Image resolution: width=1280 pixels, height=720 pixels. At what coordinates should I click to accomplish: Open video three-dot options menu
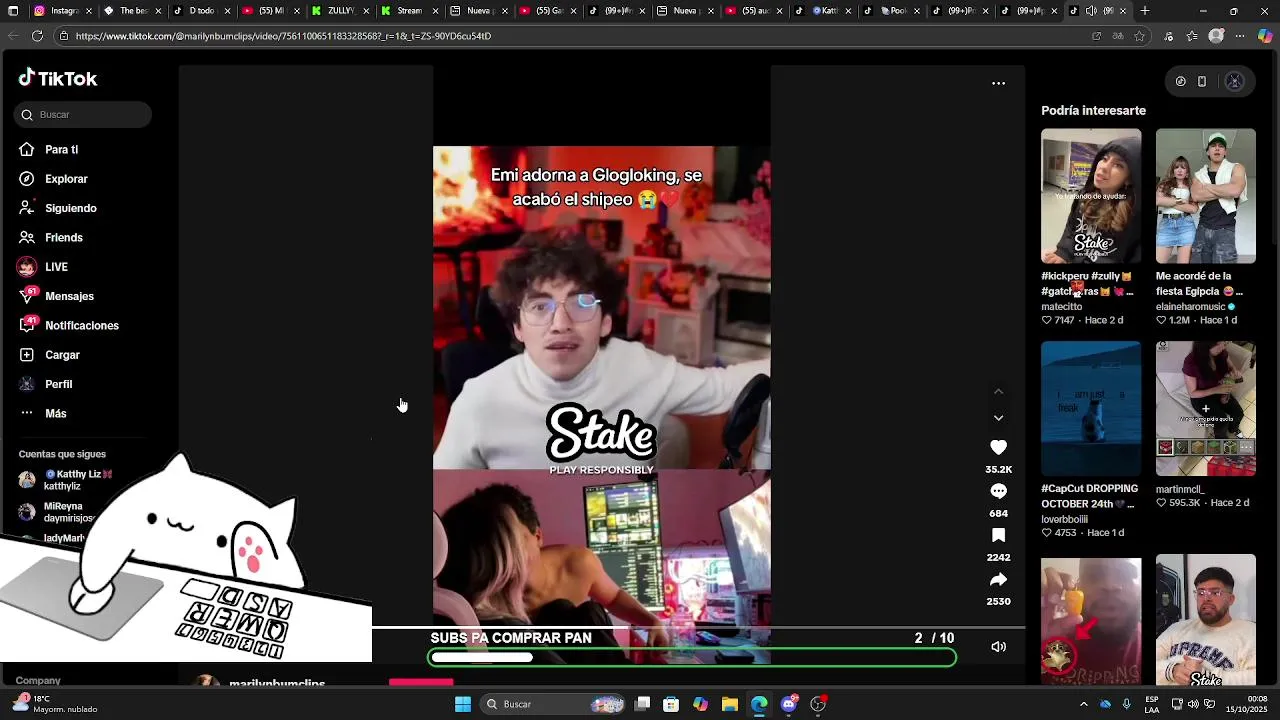[998, 83]
